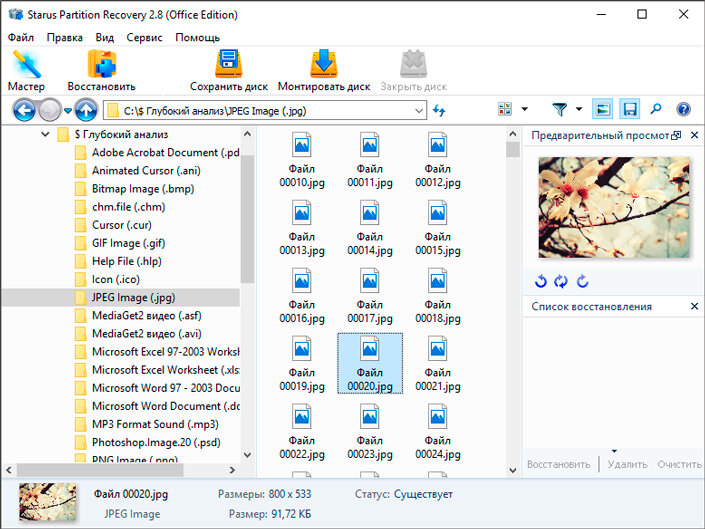This screenshot has height=529, width=705.
Task: Expand the address path dropdown
Action: (x=419, y=111)
